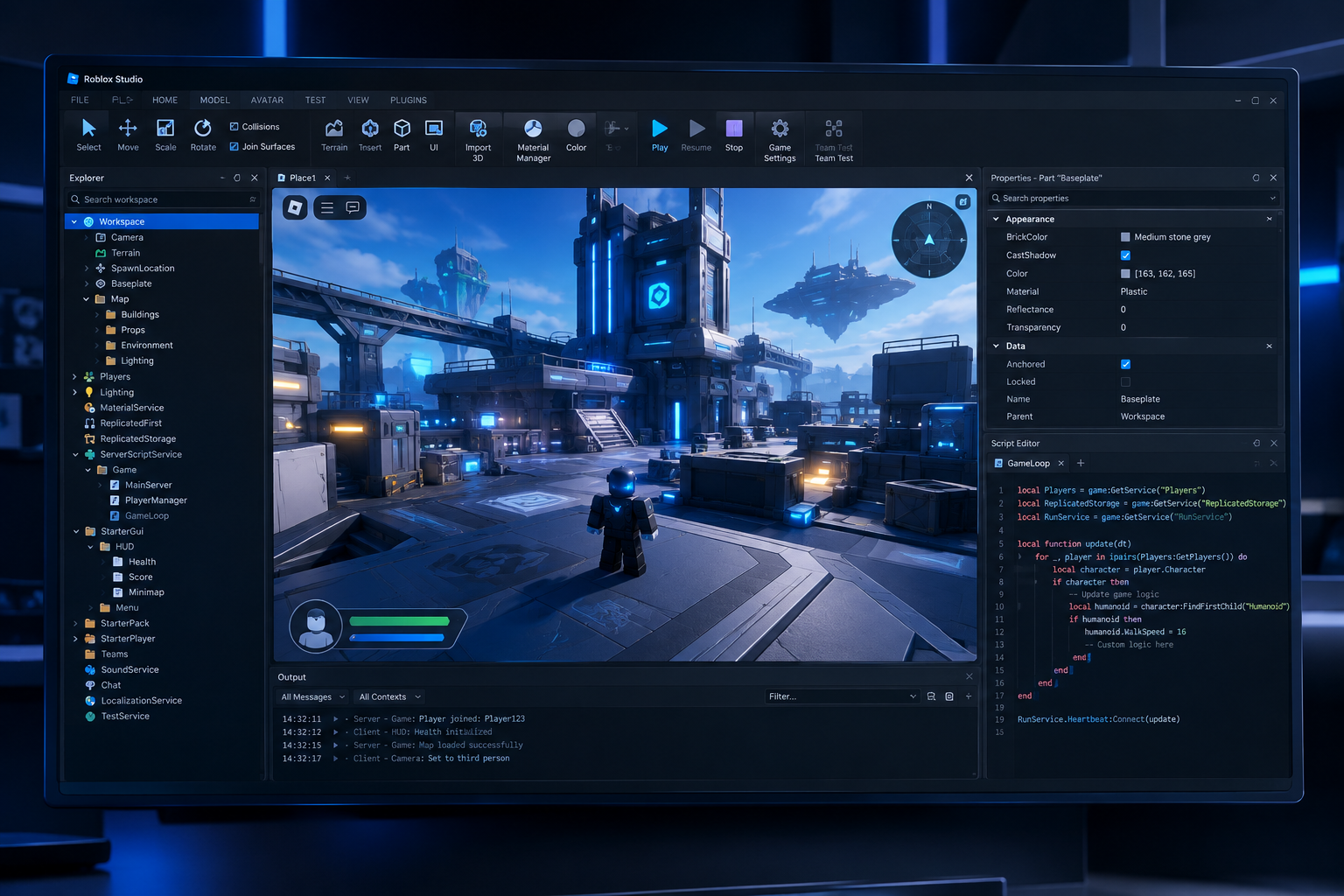Stop the running test
Viewport: 1344px width, 896px height.
[734, 135]
